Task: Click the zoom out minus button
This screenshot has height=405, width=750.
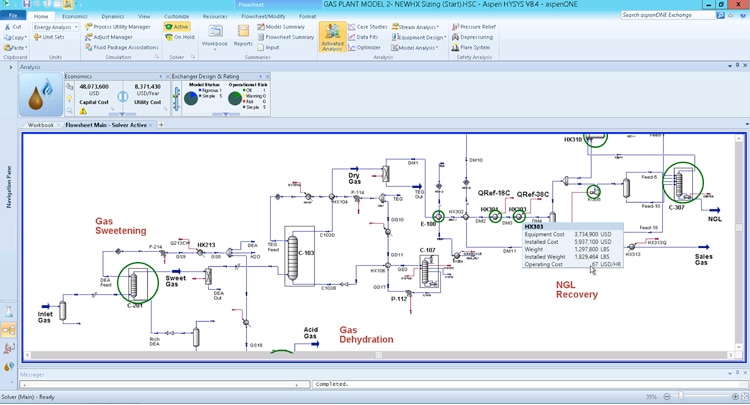Action: click(667, 396)
